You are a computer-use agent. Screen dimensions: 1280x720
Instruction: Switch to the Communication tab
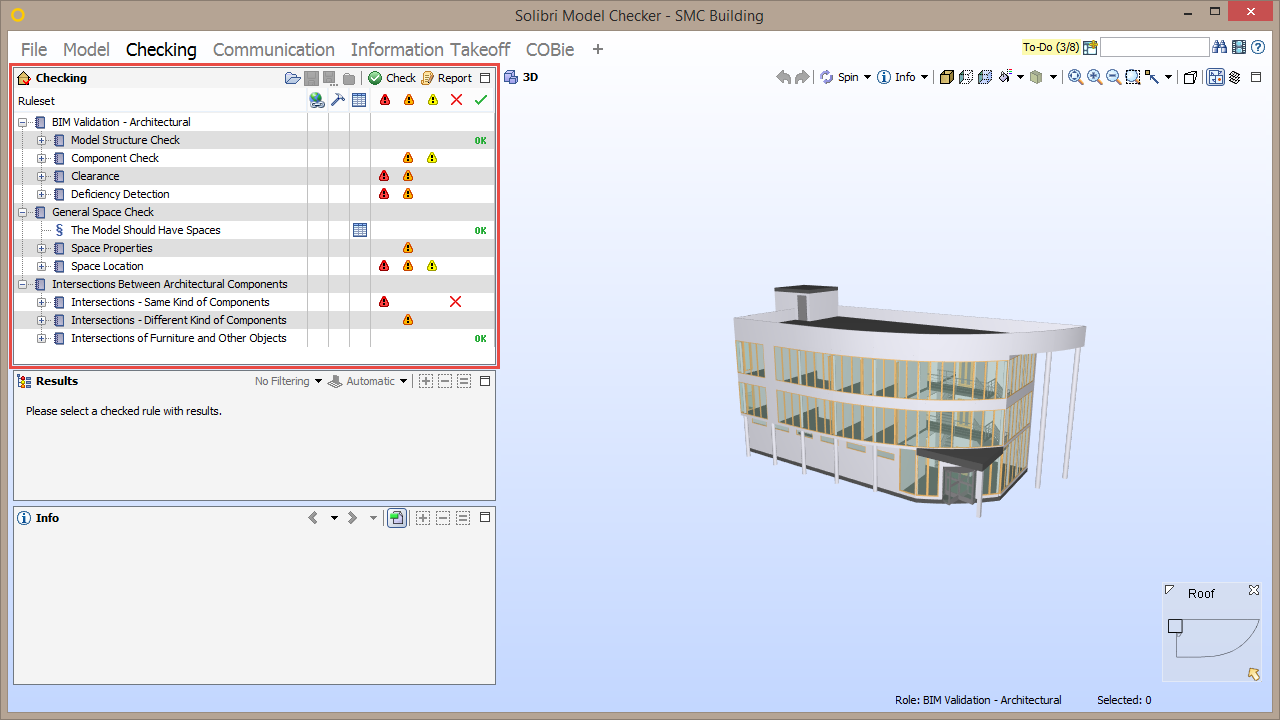click(273, 49)
